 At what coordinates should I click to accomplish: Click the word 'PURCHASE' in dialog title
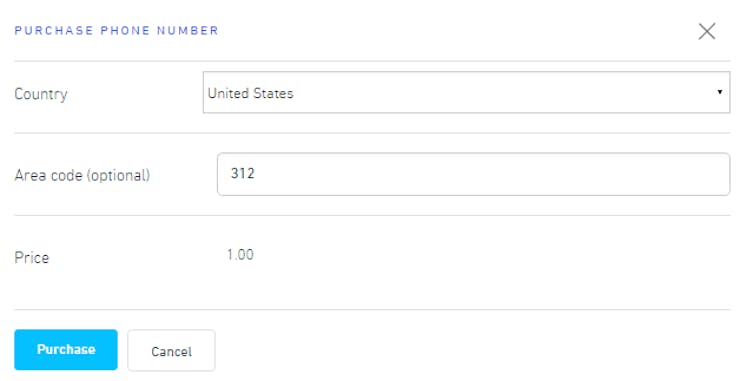coord(54,30)
